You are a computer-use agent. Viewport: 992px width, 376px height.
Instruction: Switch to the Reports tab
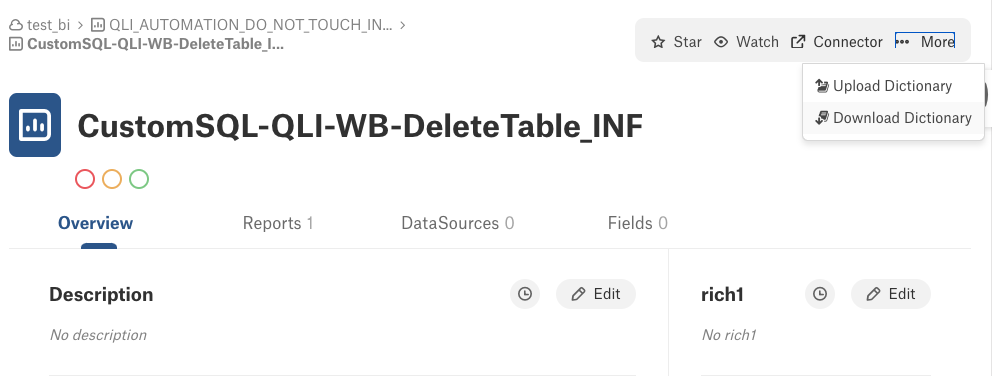(x=278, y=223)
